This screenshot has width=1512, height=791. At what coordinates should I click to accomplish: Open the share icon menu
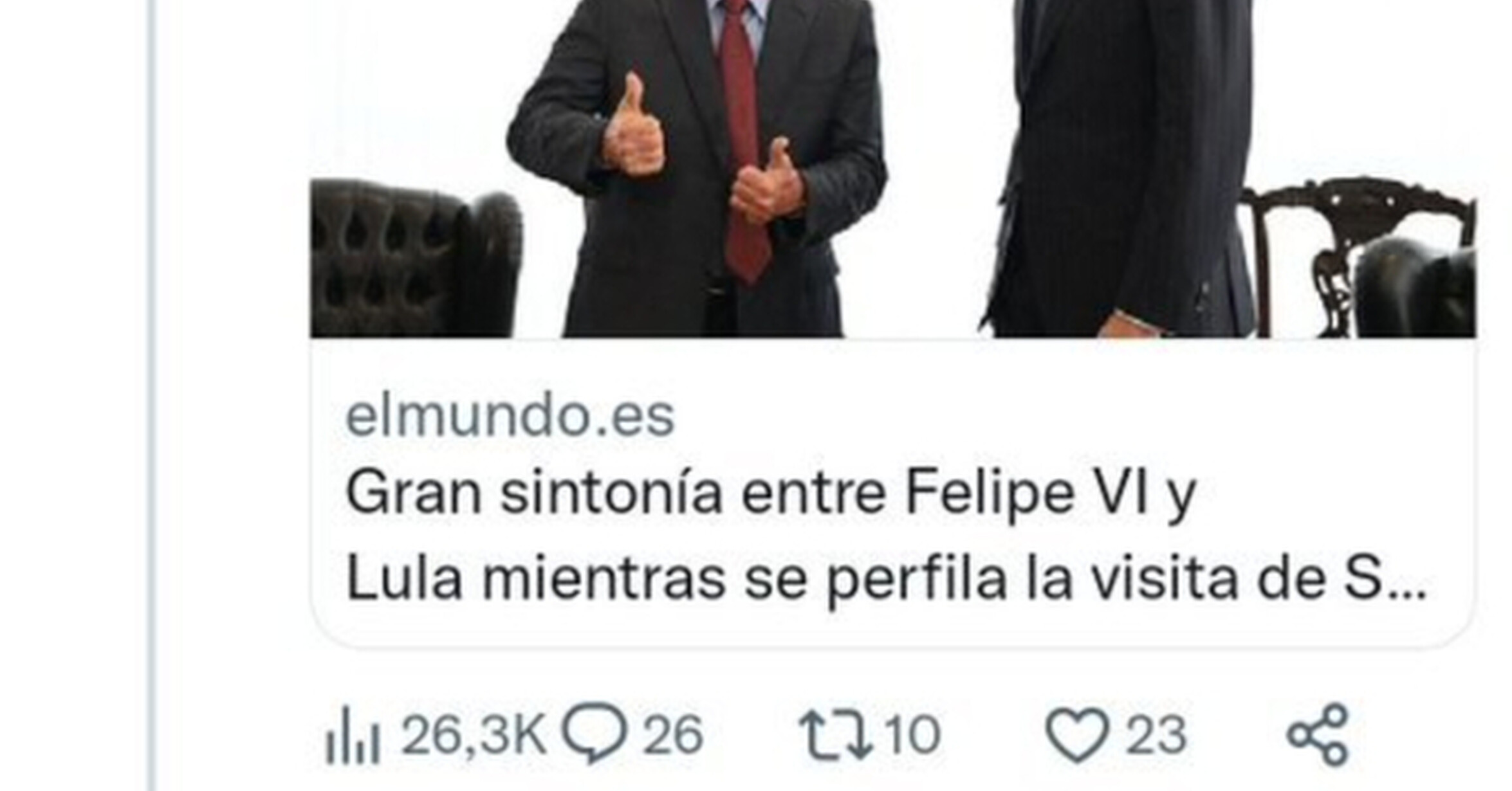(x=1318, y=734)
